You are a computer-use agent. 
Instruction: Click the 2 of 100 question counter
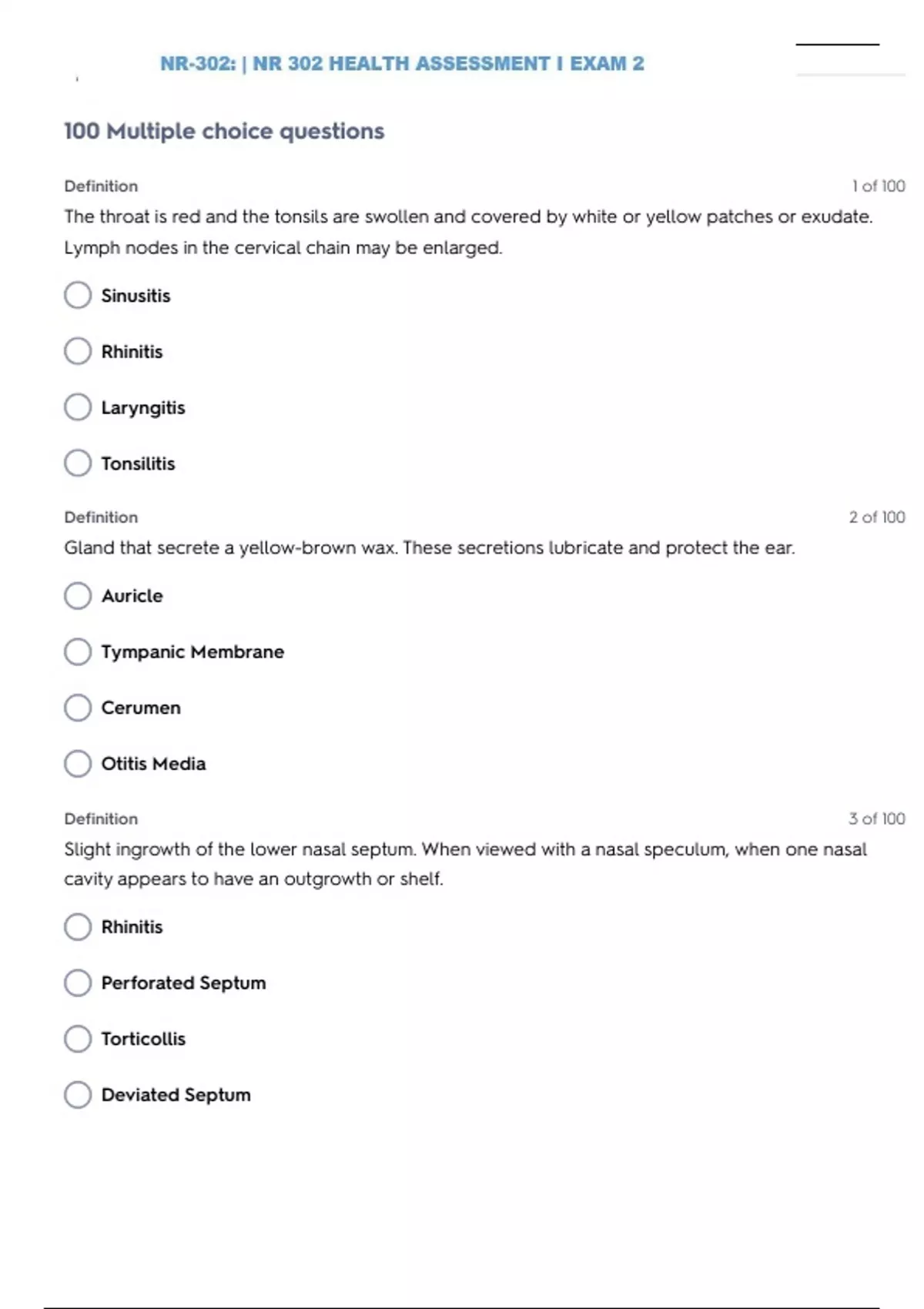click(876, 517)
